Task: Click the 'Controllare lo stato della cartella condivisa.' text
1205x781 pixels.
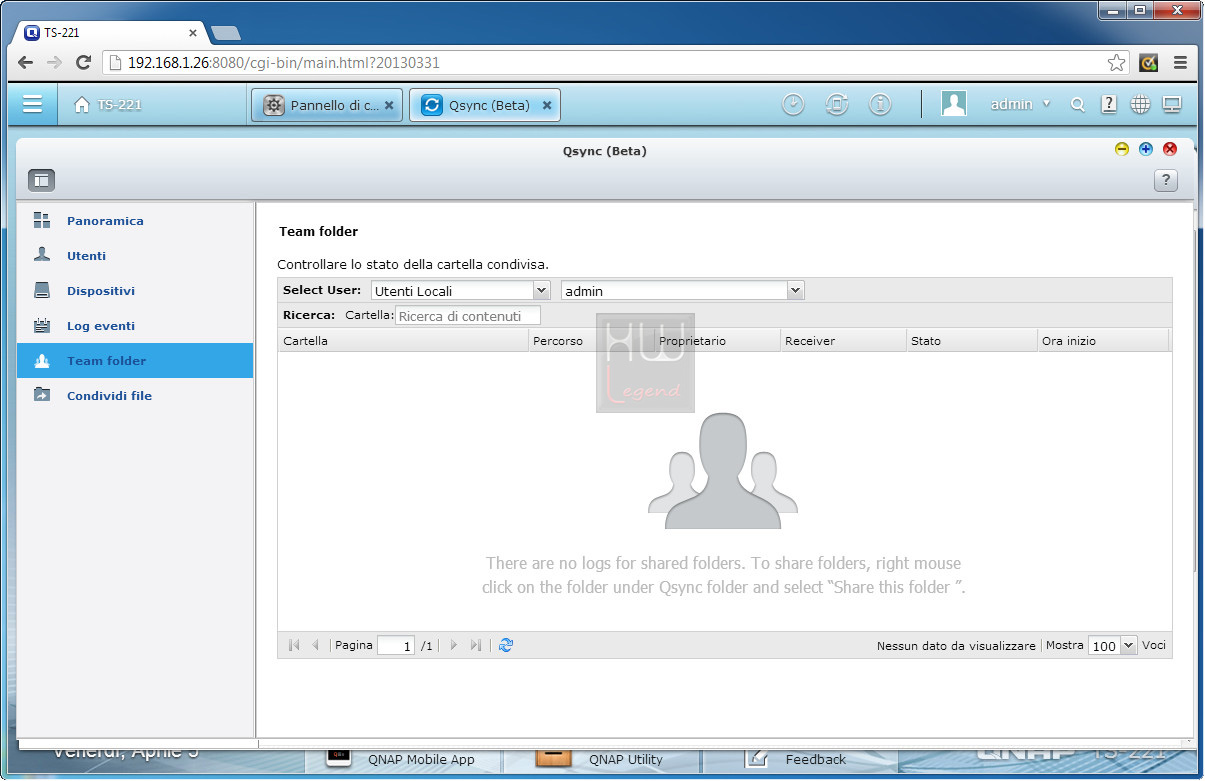Action: (413, 265)
